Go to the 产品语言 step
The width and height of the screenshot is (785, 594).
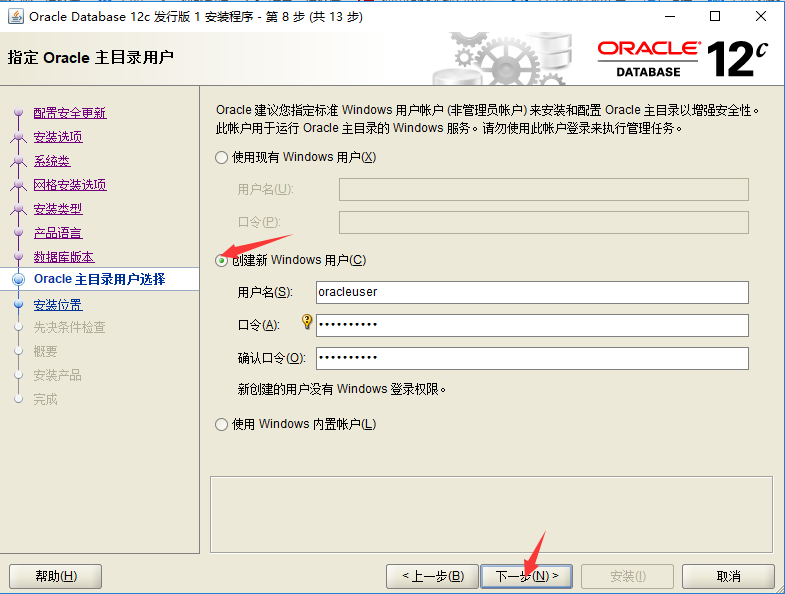pyautogui.click(x=58, y=233)
